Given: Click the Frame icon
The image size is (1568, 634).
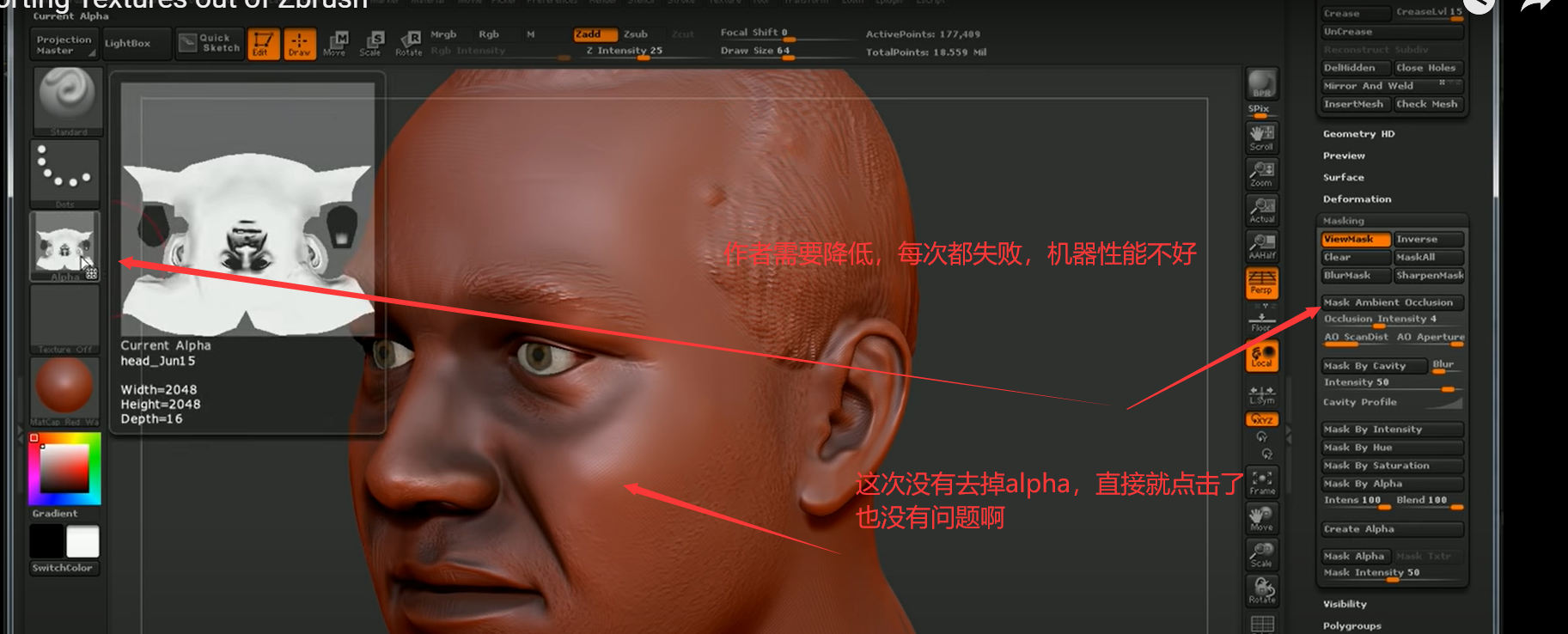Looking at the screenshot, I should [1261, 481].
